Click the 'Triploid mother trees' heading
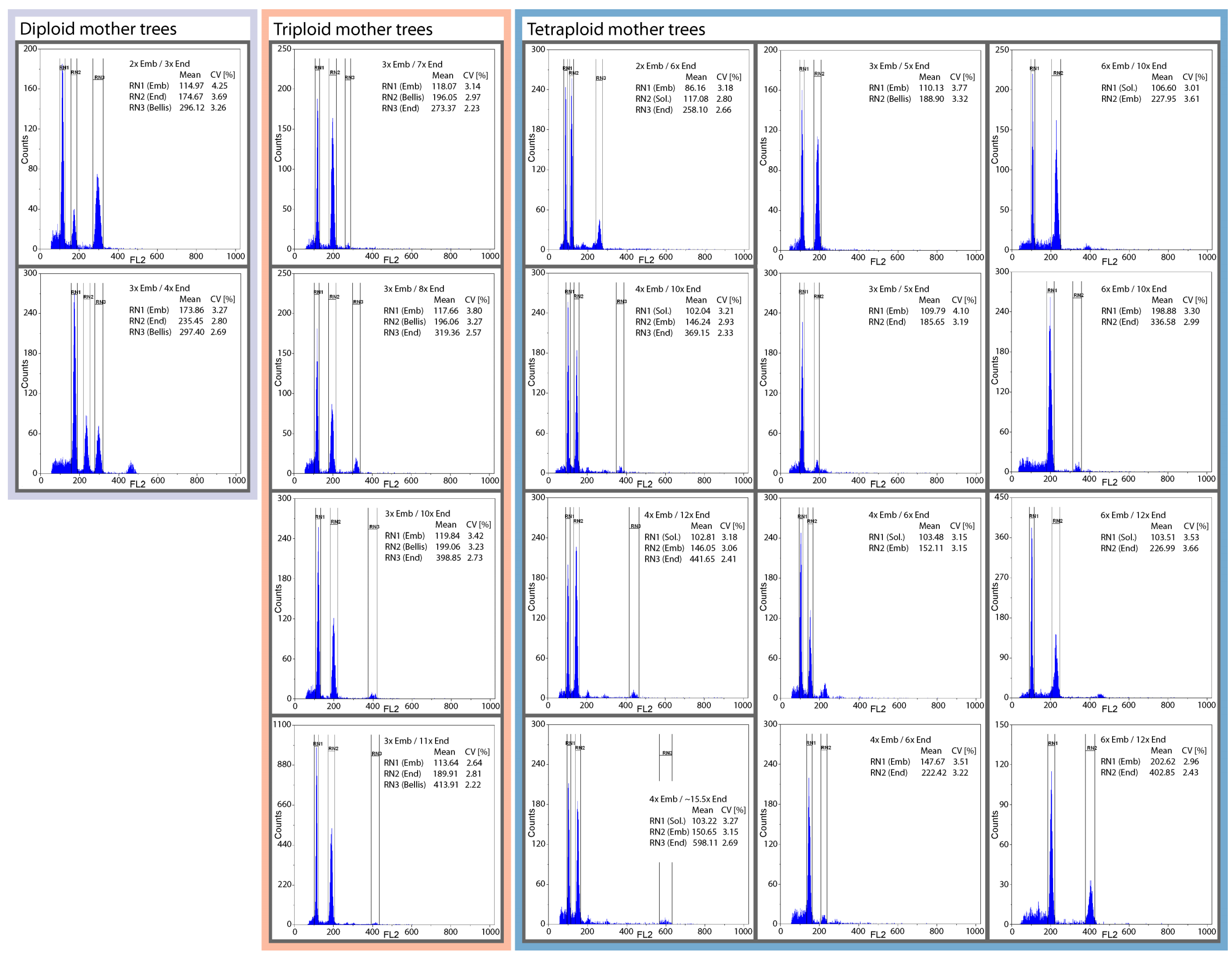 tap(353, 29)
